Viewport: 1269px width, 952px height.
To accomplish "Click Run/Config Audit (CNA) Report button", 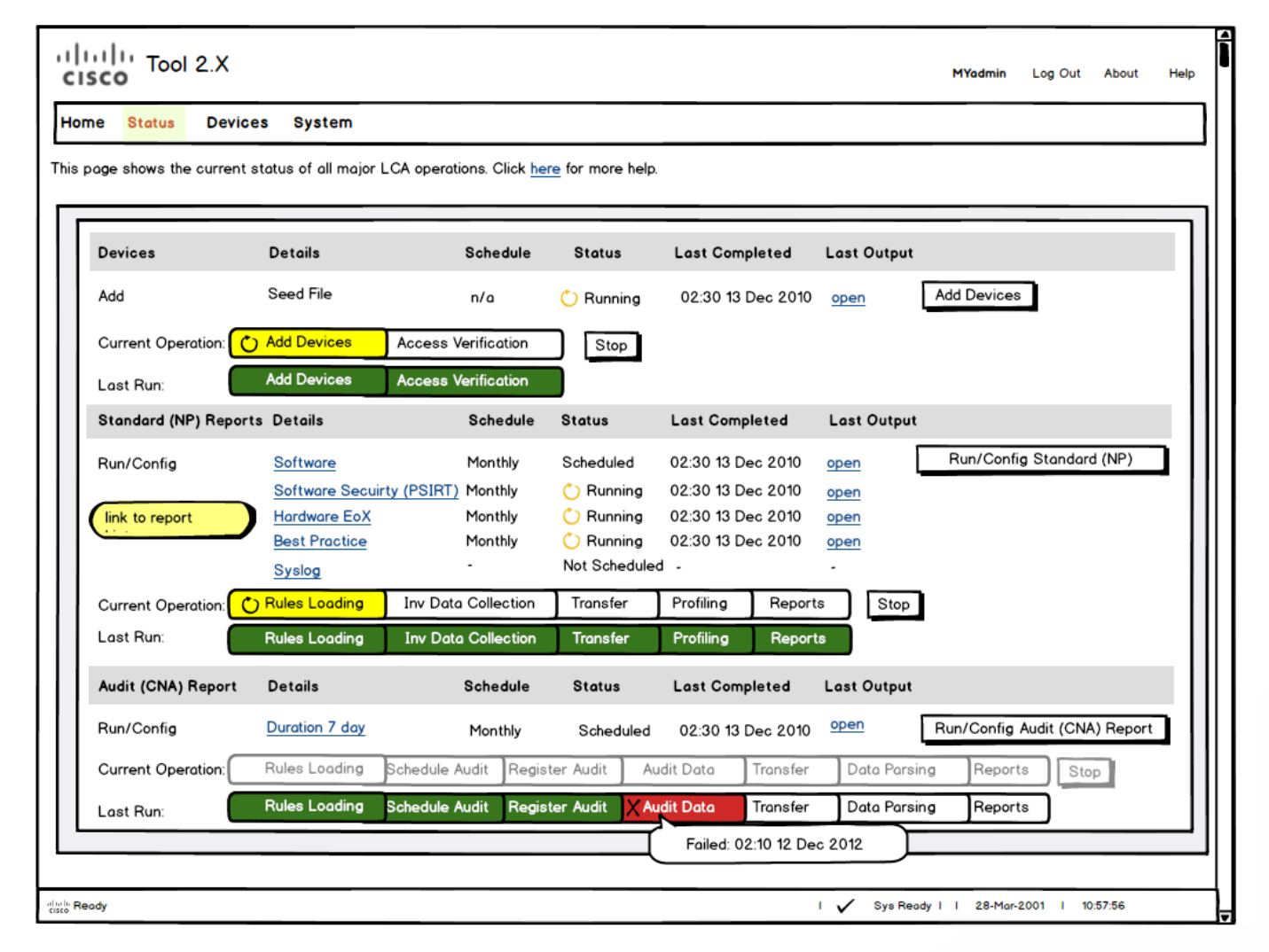I will tap(1044, 729).
